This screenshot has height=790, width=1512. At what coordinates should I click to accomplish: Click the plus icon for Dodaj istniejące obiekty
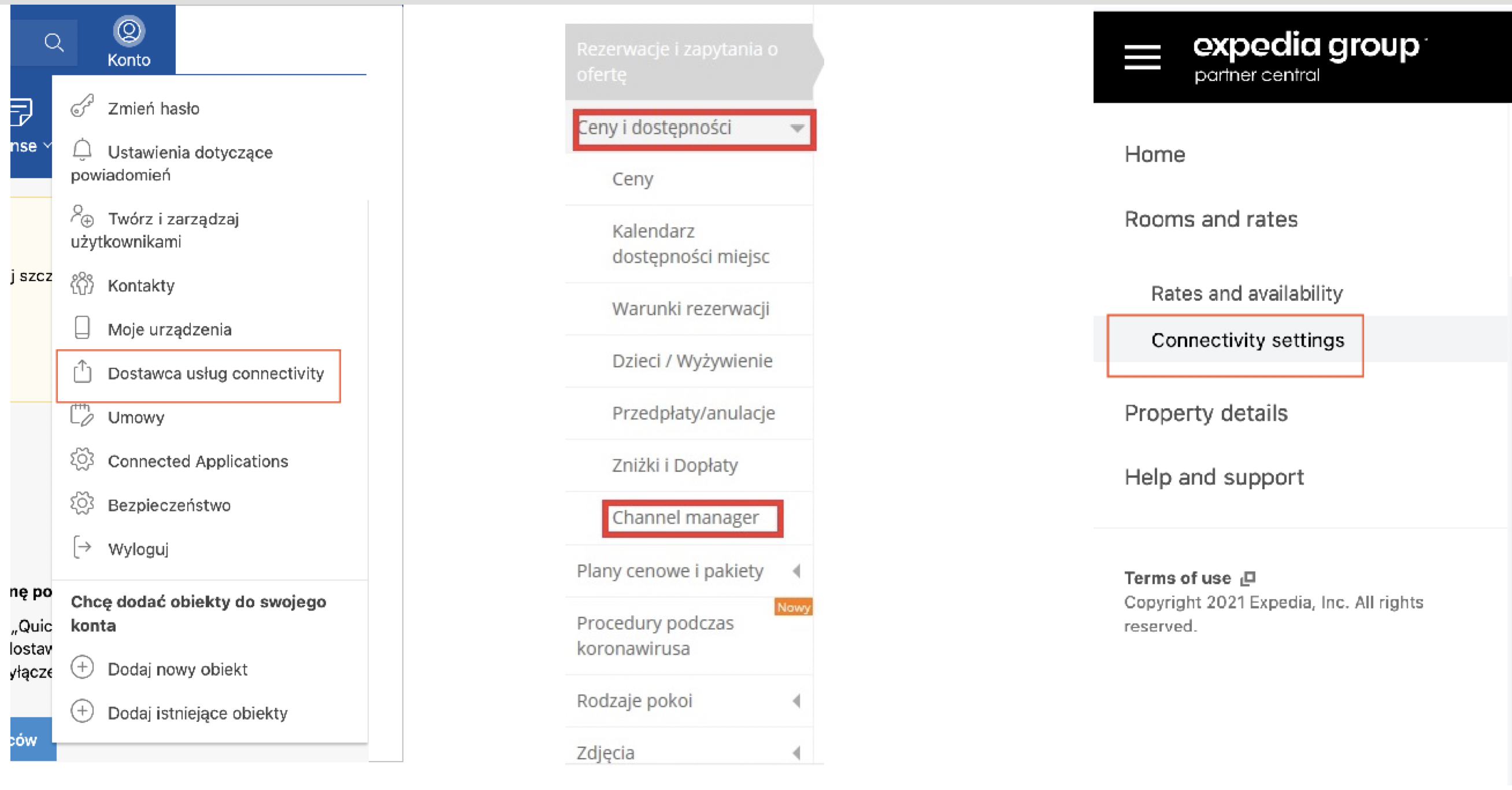pos(82,711)
